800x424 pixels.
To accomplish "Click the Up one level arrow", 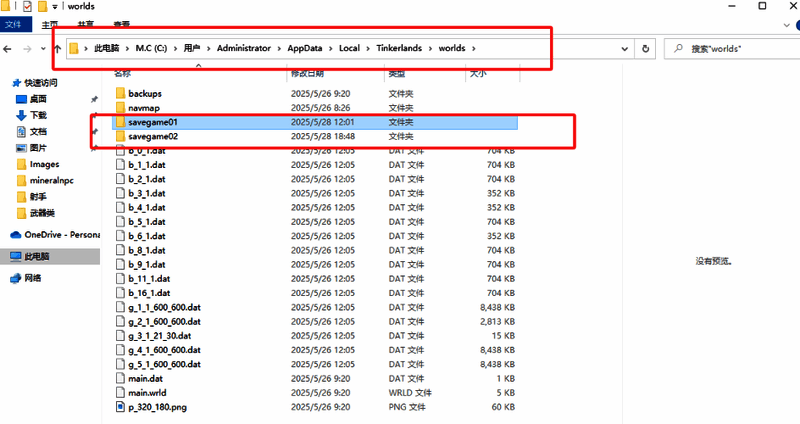I will tap(56, 48).
